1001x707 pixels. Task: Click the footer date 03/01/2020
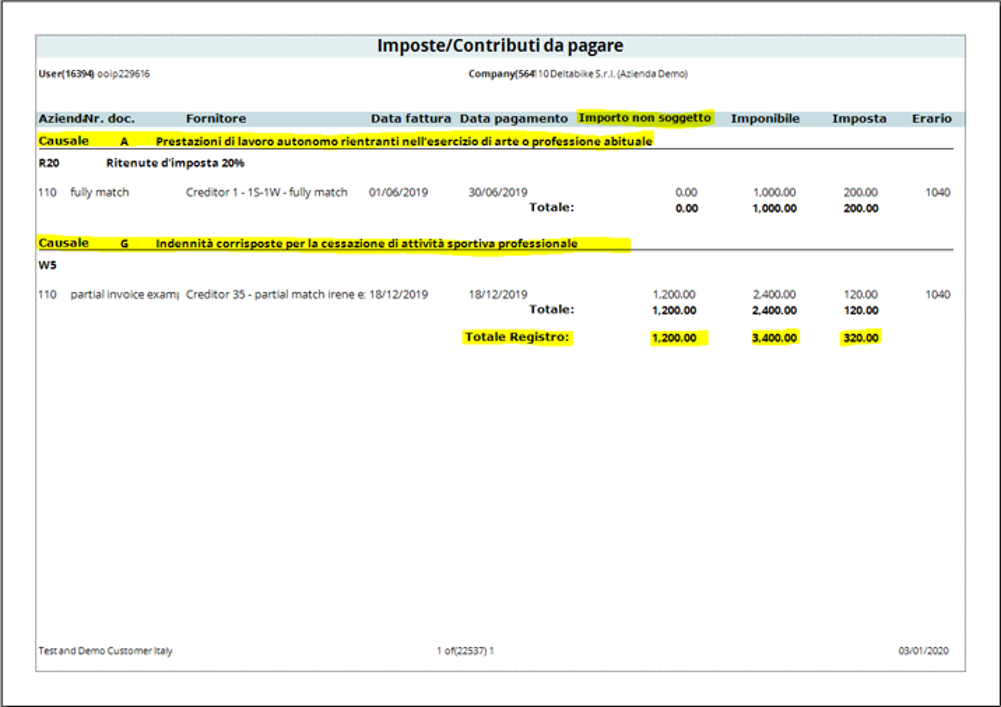(923, 651)
